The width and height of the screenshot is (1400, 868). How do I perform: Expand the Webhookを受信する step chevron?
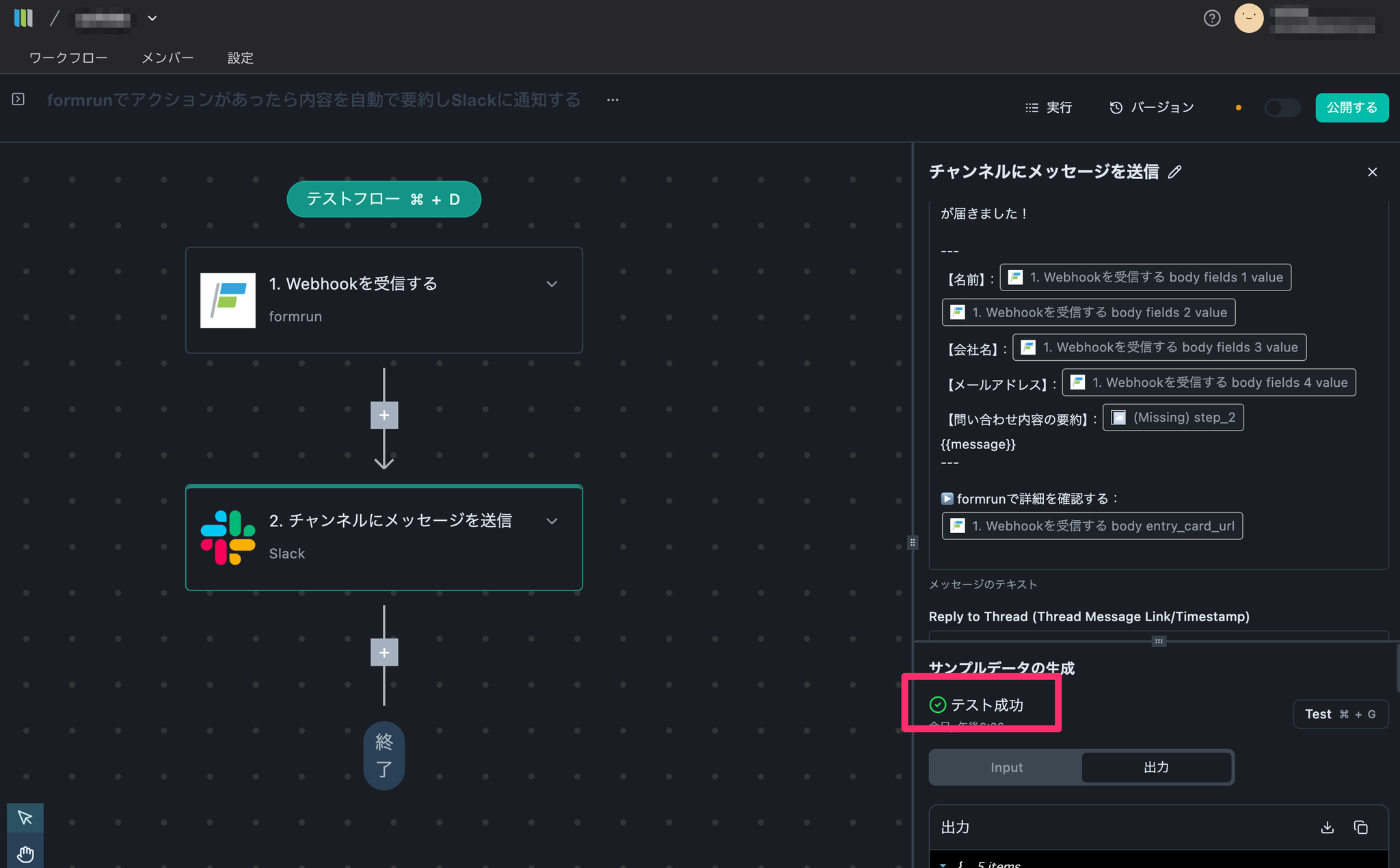(x=552, y=284)
